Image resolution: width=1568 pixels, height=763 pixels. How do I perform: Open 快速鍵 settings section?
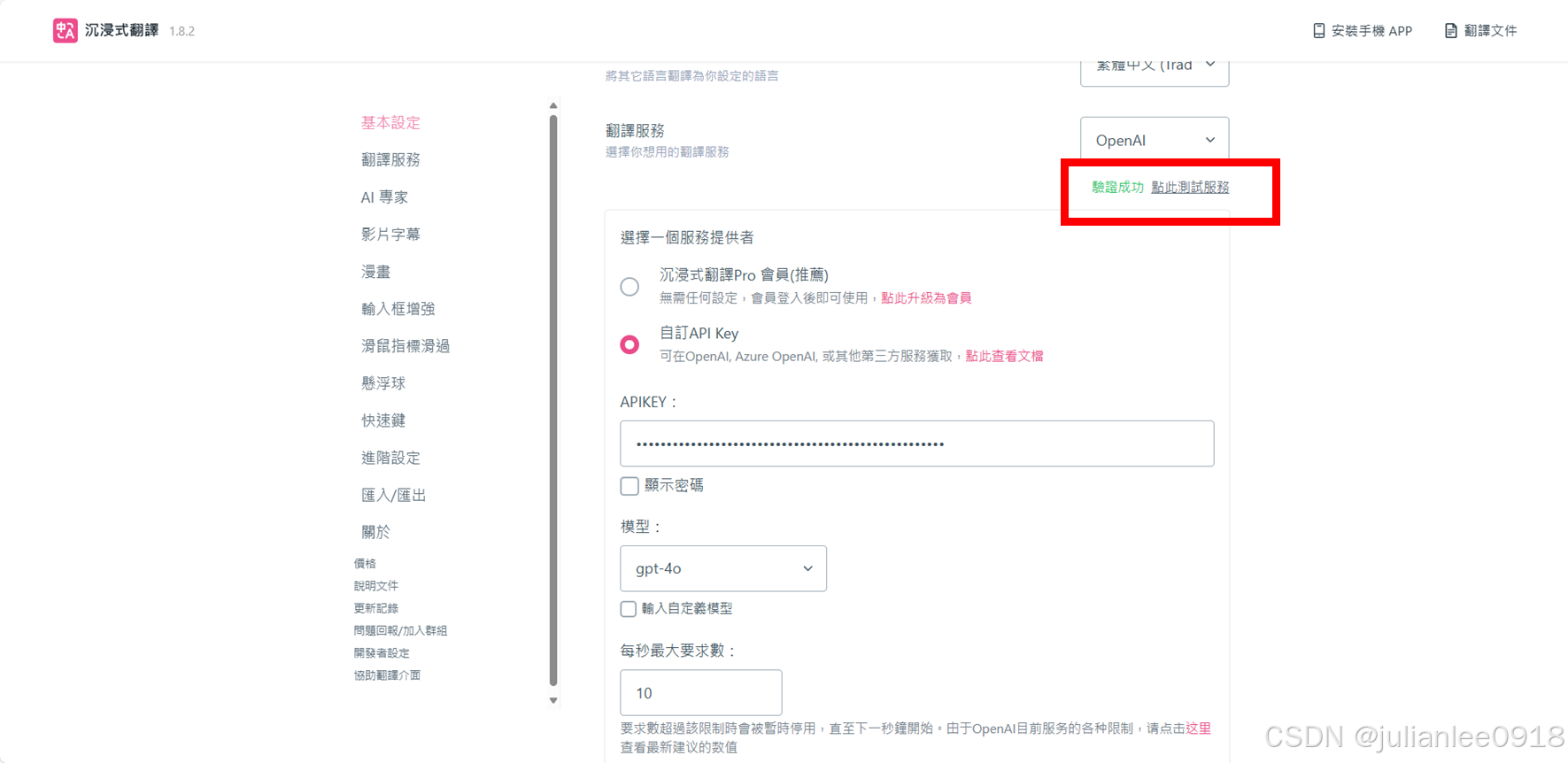[x=383, y=420]
